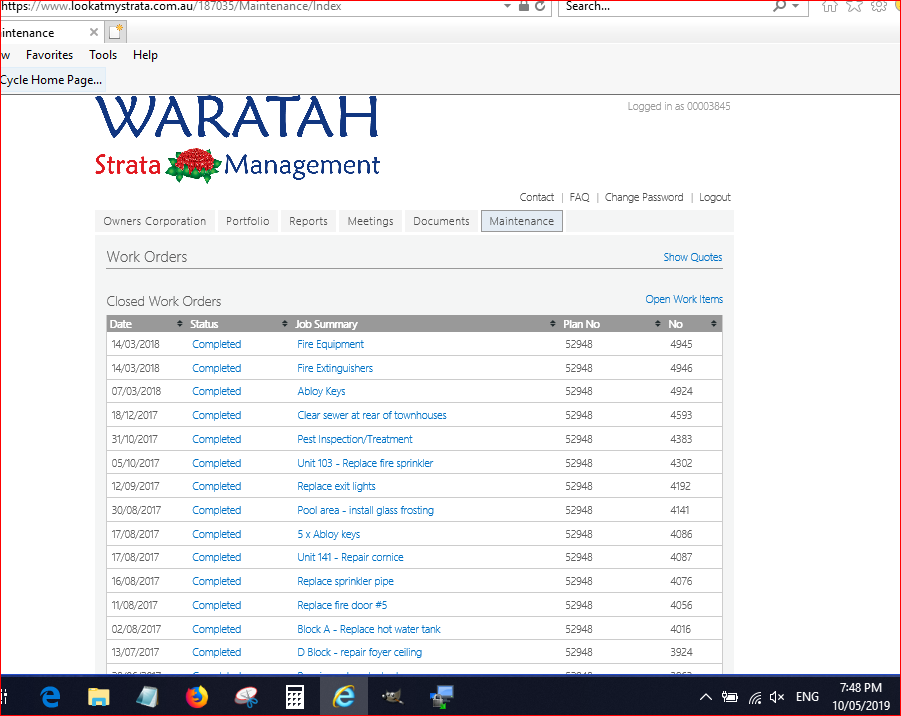
Task: Open the Tools menu
Action: (x=103, y=55)
